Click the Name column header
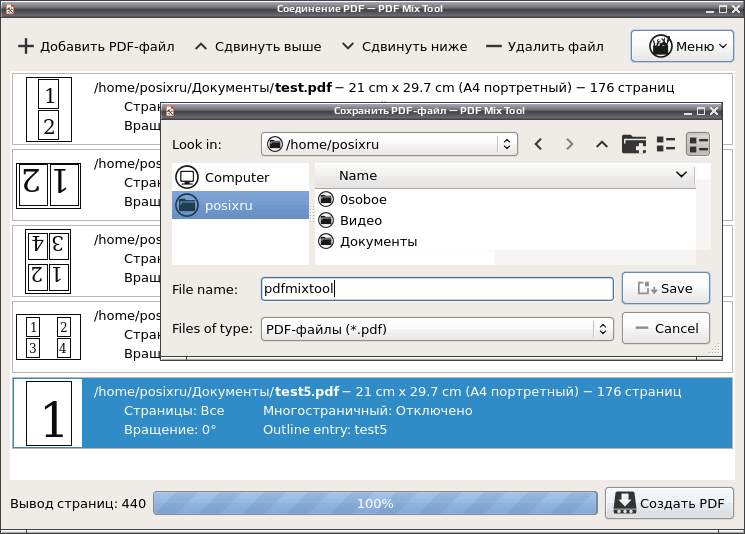The height and width of the screenshot is (534, 745). (505, 176)
